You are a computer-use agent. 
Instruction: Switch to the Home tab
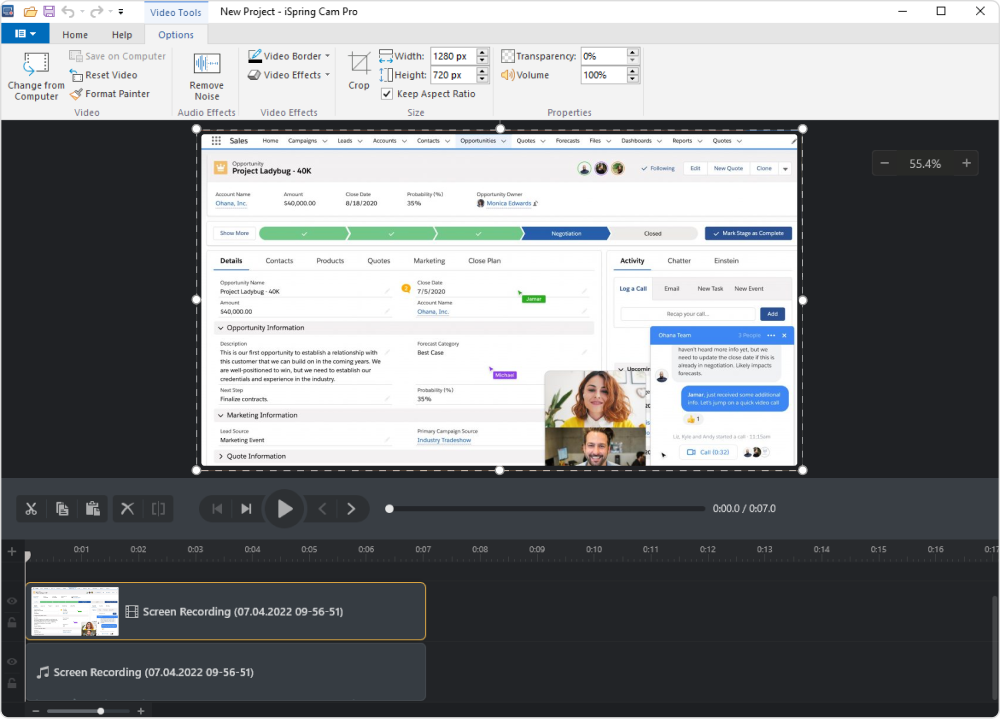pyautogui.click(x=75, y=34)
